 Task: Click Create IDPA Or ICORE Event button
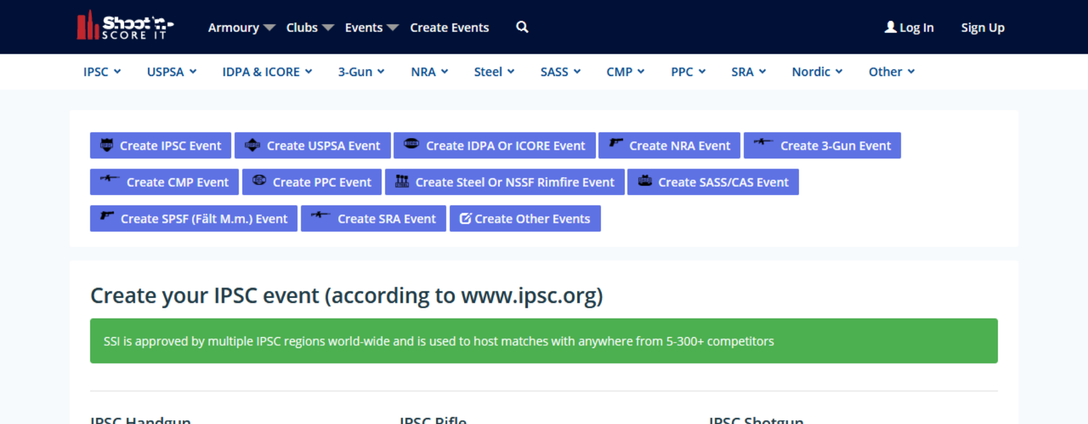[x=495, y=146]
